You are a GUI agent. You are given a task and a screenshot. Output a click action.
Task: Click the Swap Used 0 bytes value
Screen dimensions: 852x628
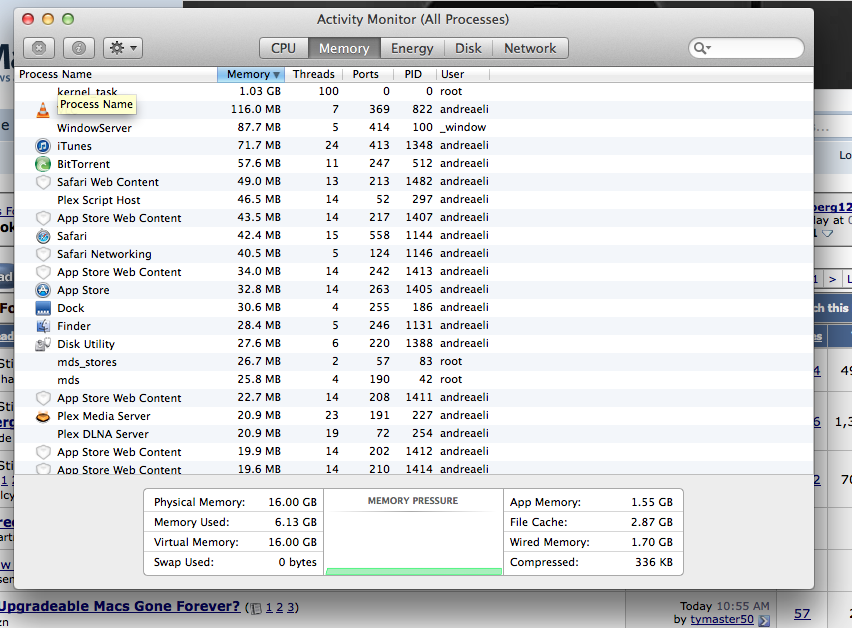[298, 562]
